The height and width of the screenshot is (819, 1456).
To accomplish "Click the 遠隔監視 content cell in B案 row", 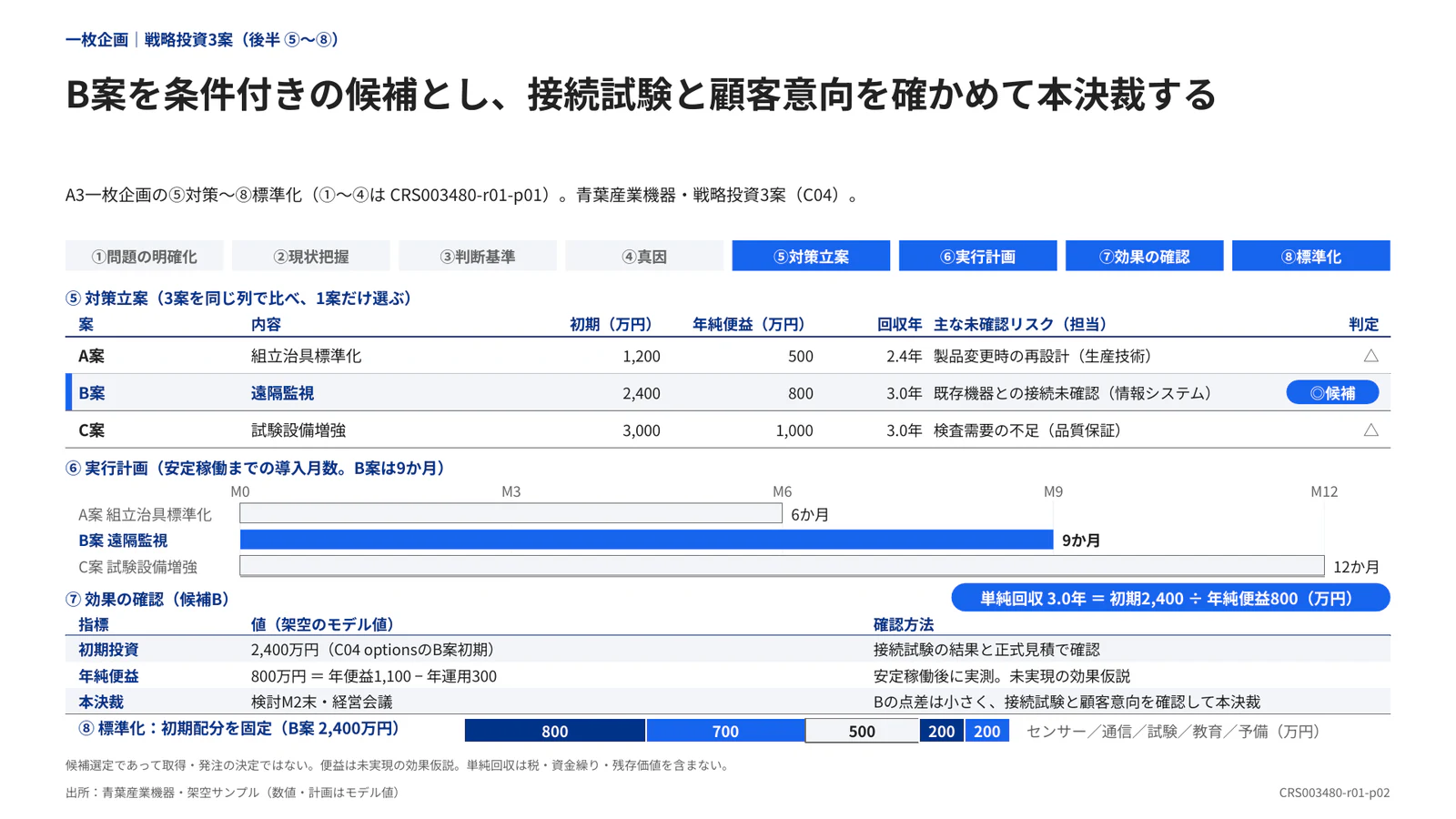I will (x=282, y=393).
